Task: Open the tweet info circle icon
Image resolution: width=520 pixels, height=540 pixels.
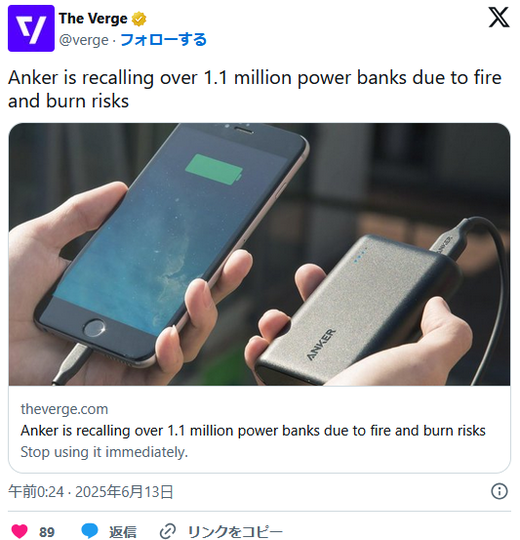Action: coord(499,491)
